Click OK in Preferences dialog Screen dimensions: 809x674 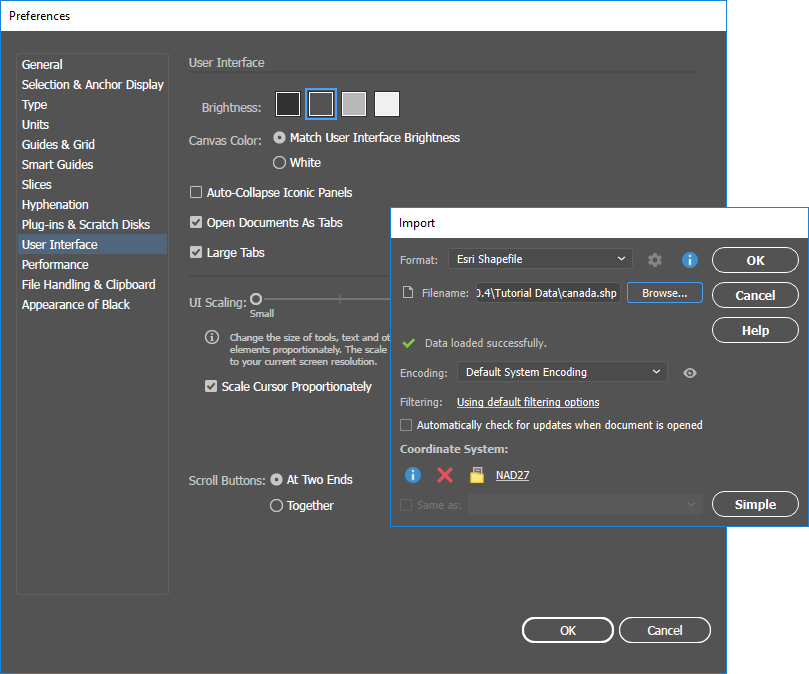[568, 630]
